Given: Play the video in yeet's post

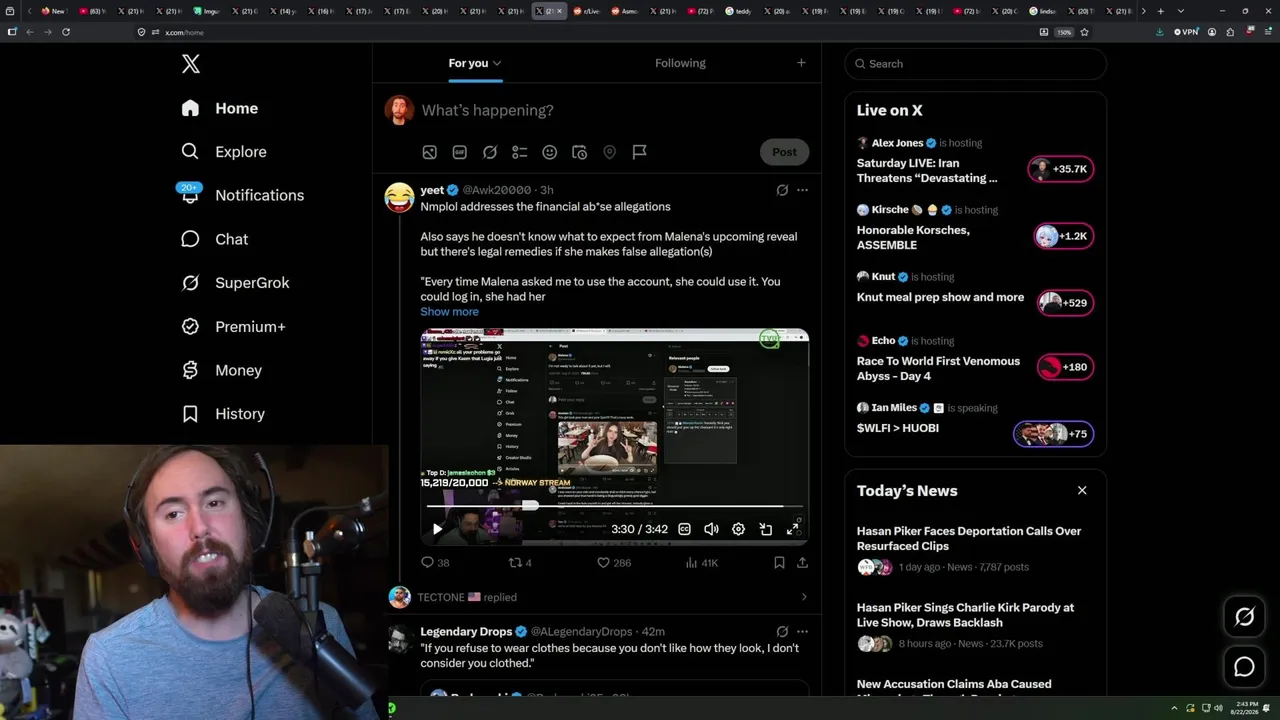Looking at the screenshot, I should point(437,529).
